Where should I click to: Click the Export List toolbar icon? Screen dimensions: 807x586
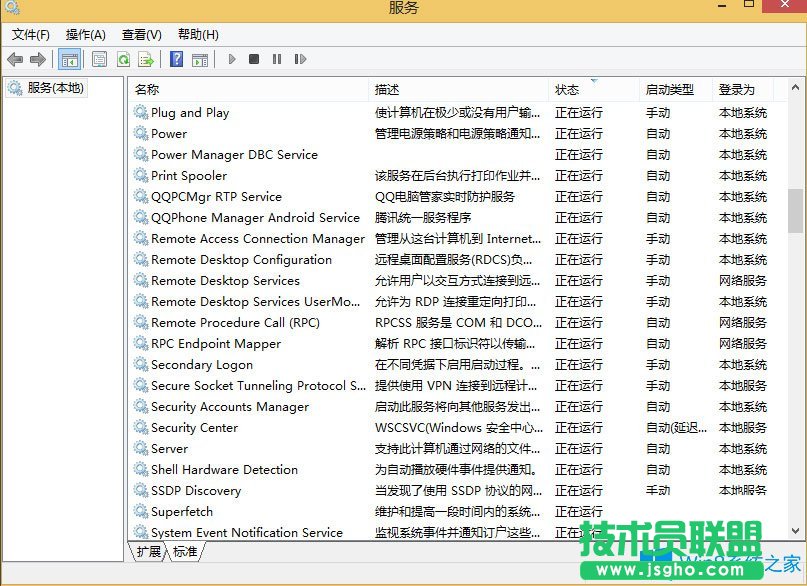click(x=145, y=59)
